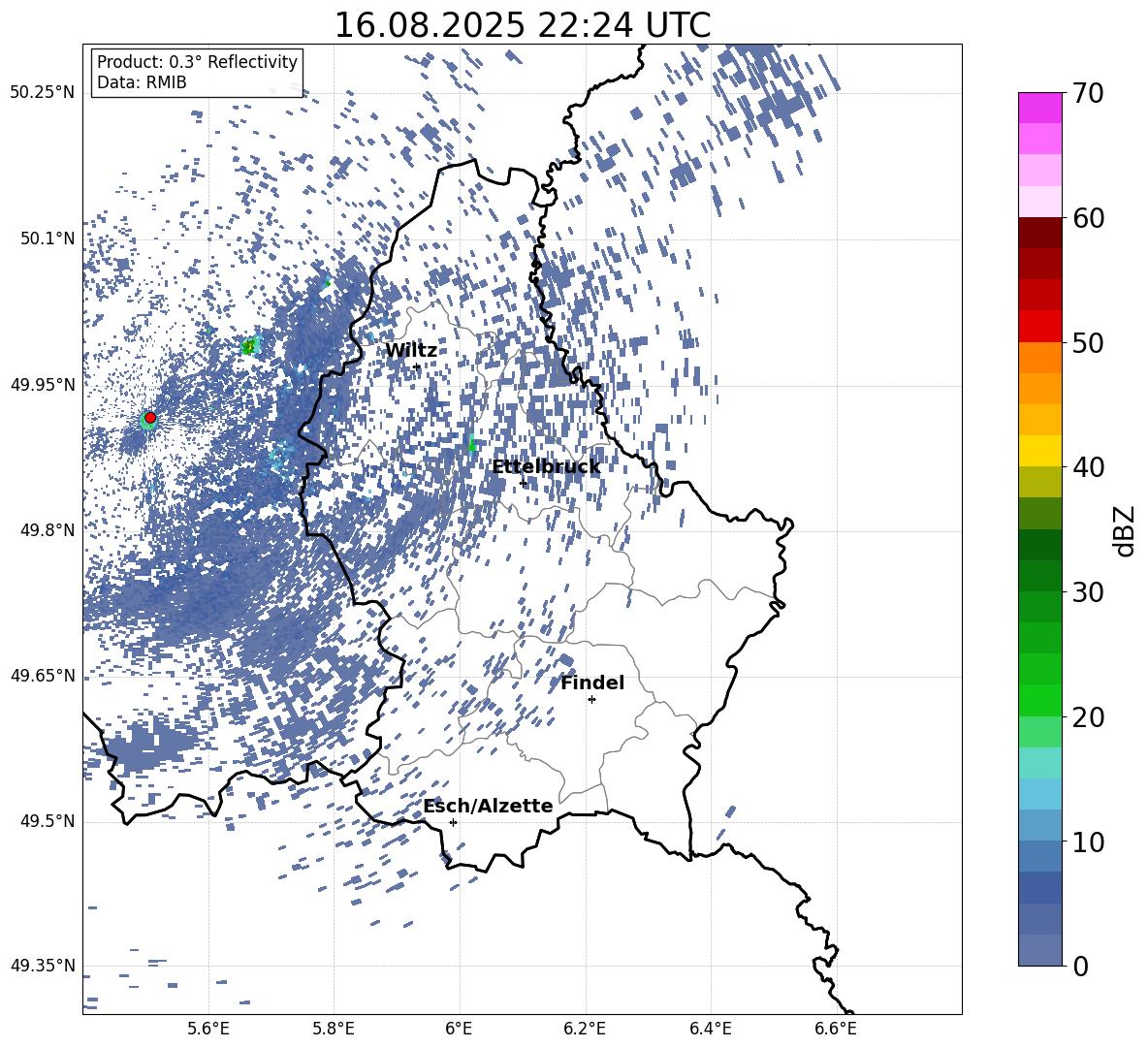Click the 49.95°N latitude label
Image resolution: width=1148 pixels, height=1048 pixels.
(43, 384)
